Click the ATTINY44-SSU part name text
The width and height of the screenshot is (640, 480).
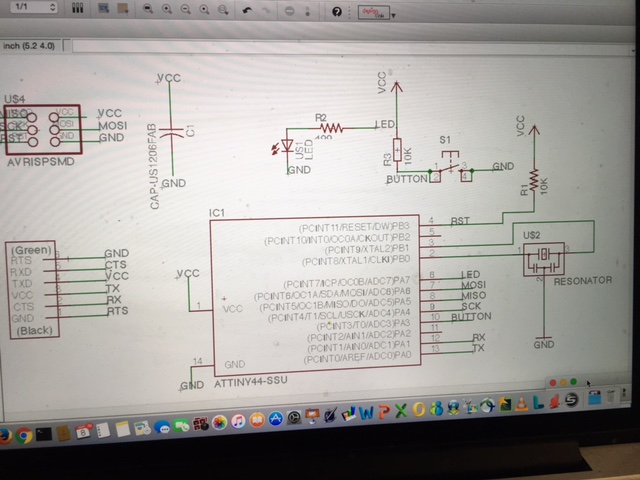tap(251, 382)
